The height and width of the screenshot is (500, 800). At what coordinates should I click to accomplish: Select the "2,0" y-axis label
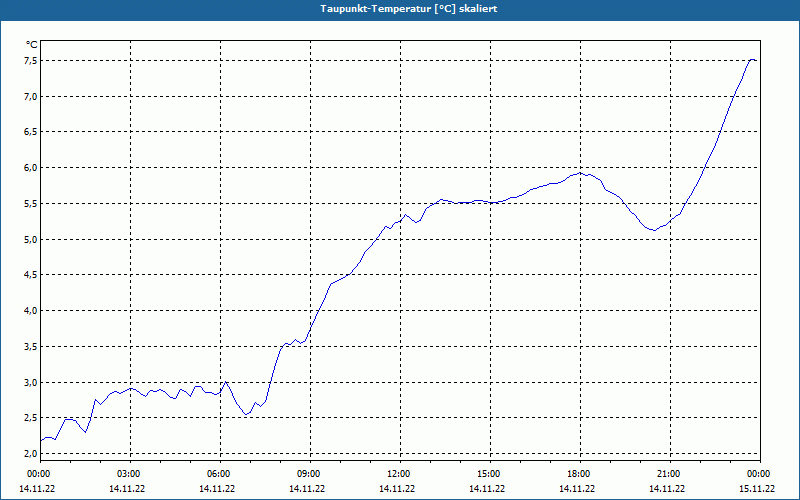(31, 454)
